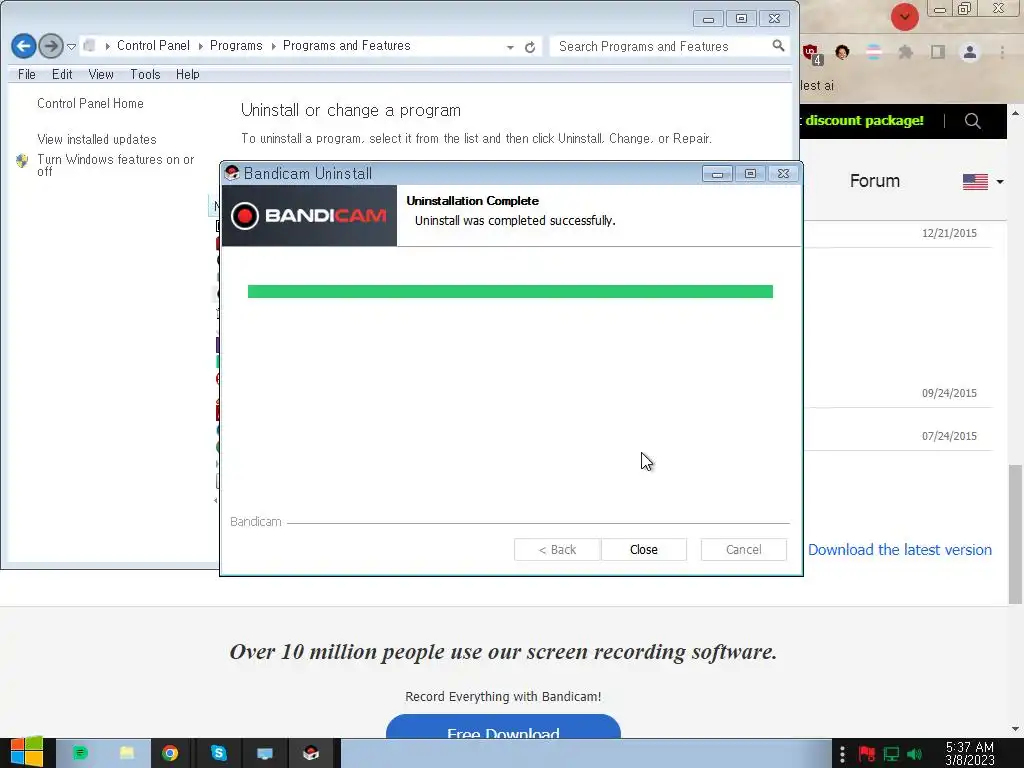Click the uBlock Origin extension icon in Chrome

click(x=812, y=54)
